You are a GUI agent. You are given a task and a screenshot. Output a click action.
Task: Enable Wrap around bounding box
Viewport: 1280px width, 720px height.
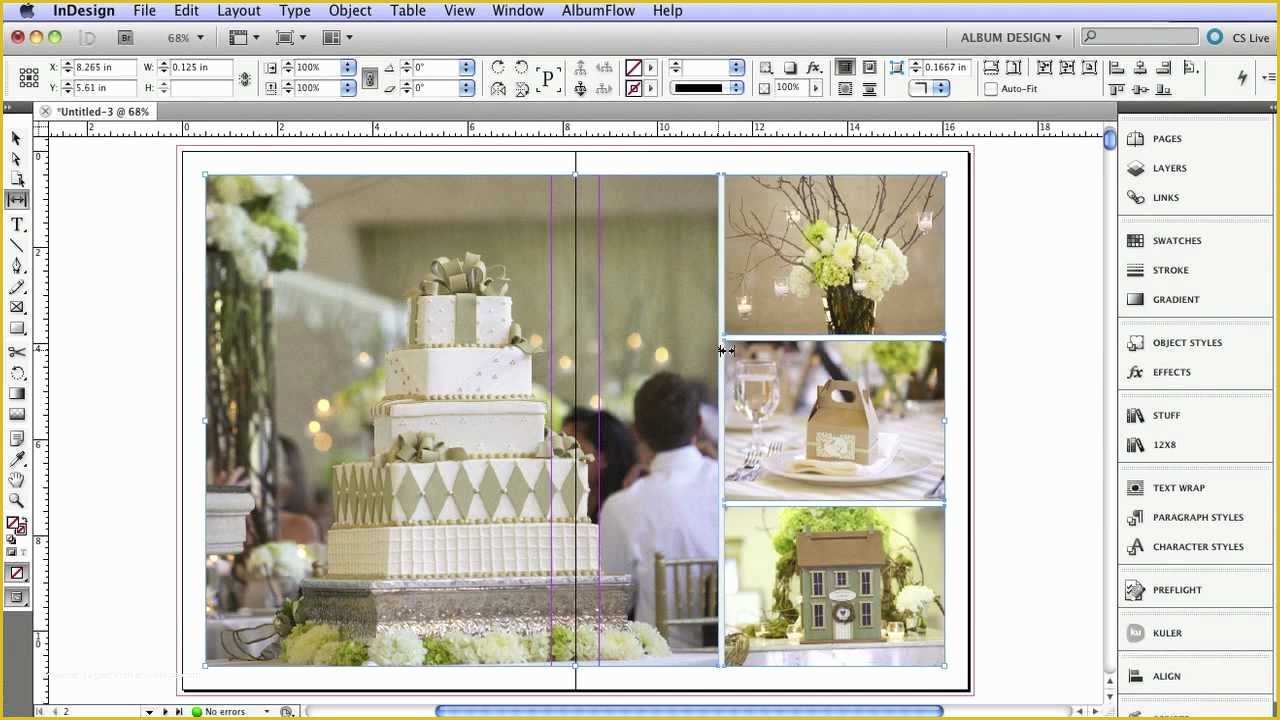(869, 67)
